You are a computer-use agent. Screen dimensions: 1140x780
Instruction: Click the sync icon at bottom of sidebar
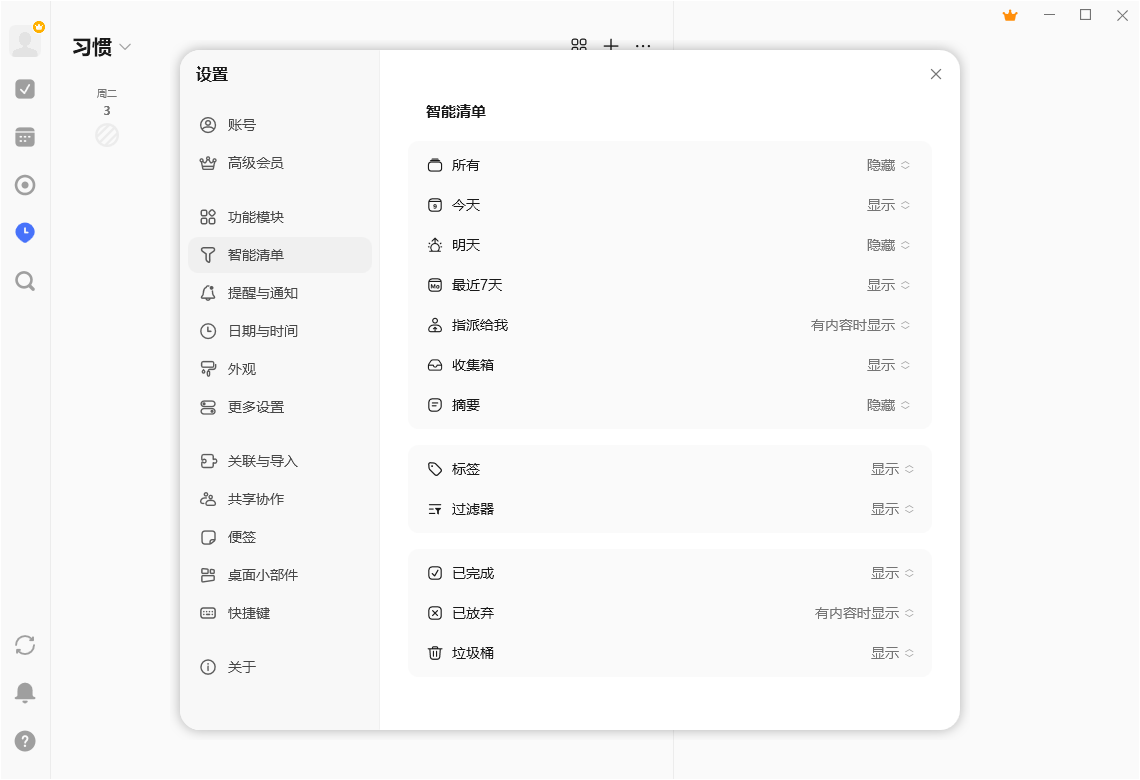click(x=24, y=645)
